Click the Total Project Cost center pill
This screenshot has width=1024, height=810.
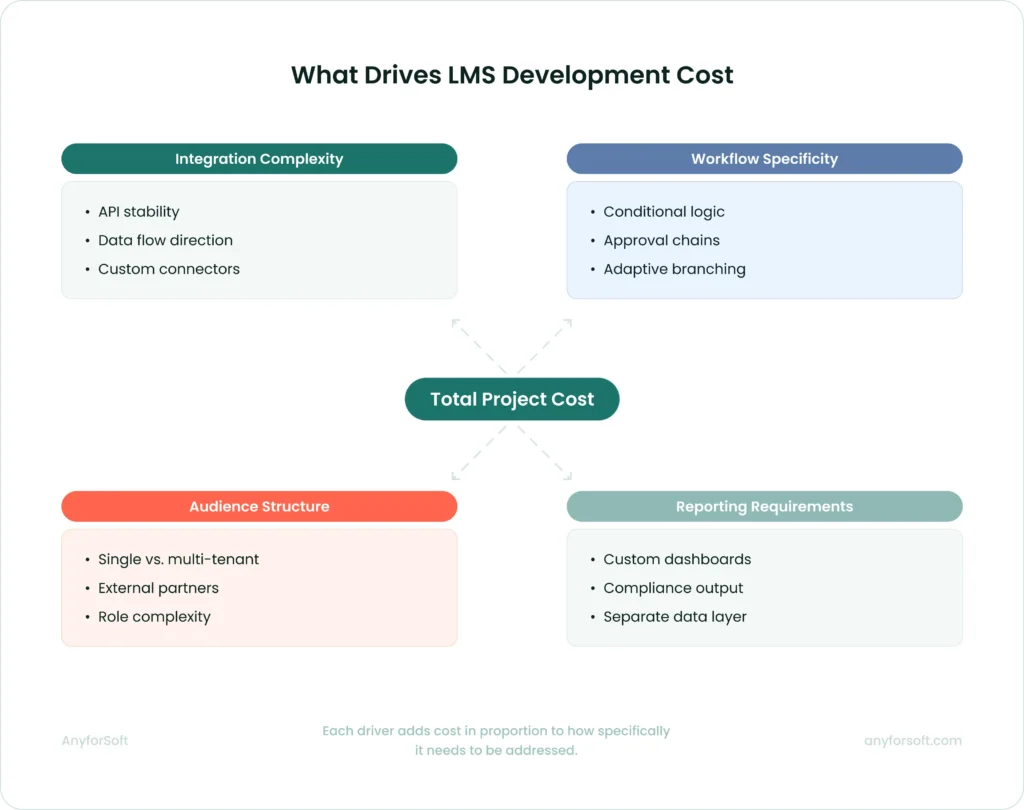(x=512, y=399)
